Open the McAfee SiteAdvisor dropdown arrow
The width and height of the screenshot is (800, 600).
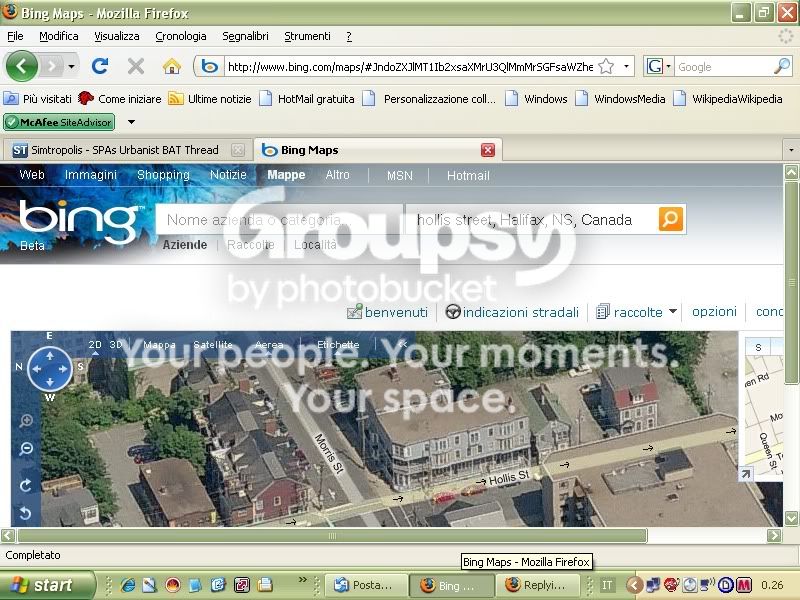pyautogui.click(x=131, y=122)
